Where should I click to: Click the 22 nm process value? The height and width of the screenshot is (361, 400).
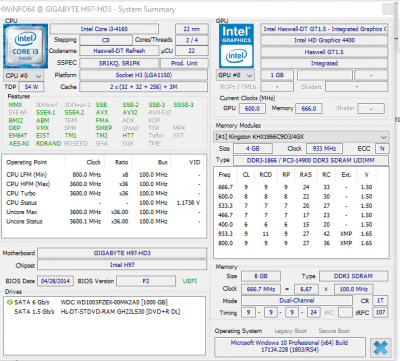[x=192, y=29]
